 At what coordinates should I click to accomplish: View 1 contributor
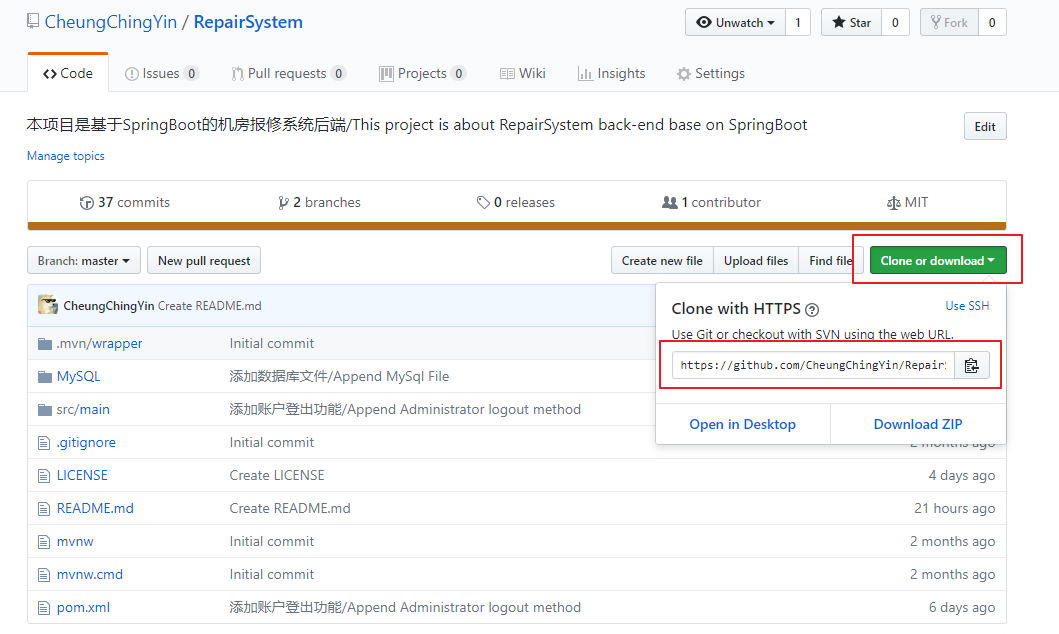pyautogui.click(x=711, y=203)
